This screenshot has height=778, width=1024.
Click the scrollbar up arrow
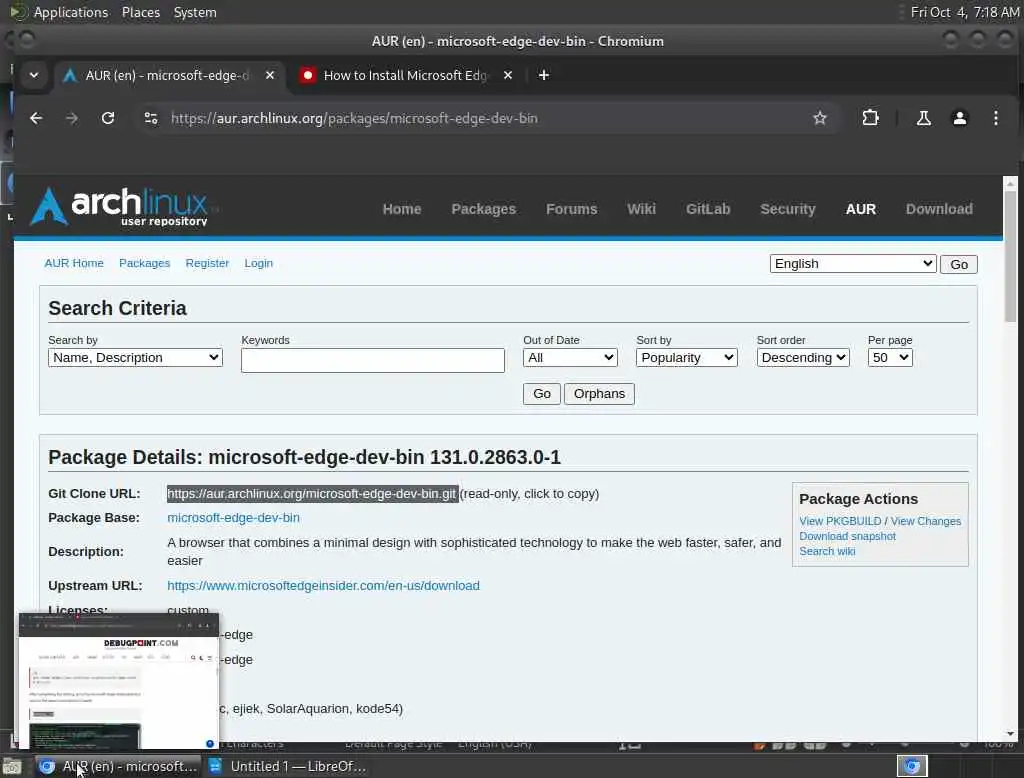[1010, 184]
